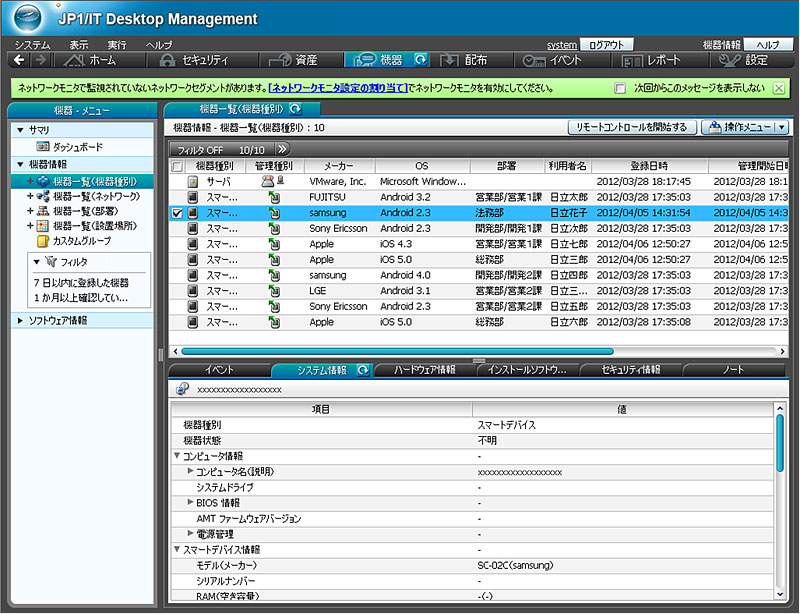The width and height of the screenshot is (800, 614).
Task: Open the 設定 (Settings) module
Action: tap(745, 60)
